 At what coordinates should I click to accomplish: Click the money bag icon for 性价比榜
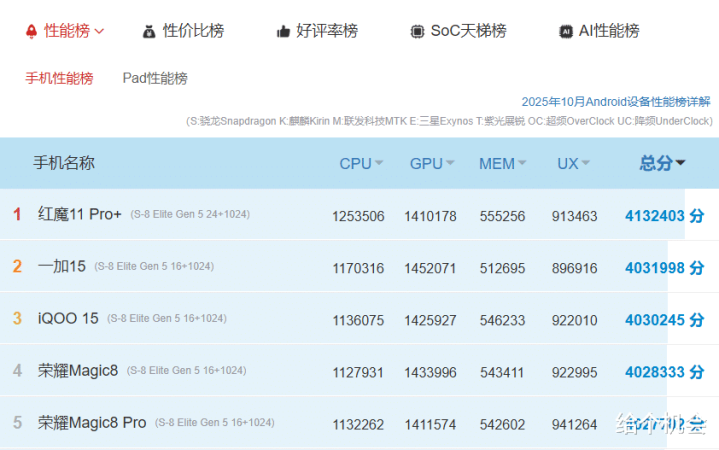(x=149, y=31)
